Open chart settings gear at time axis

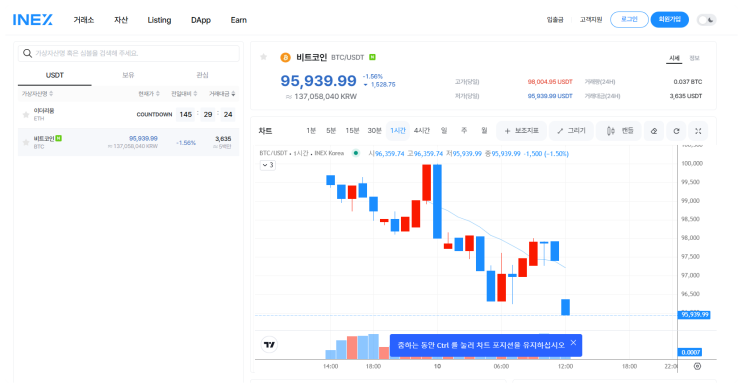(697, 366)
